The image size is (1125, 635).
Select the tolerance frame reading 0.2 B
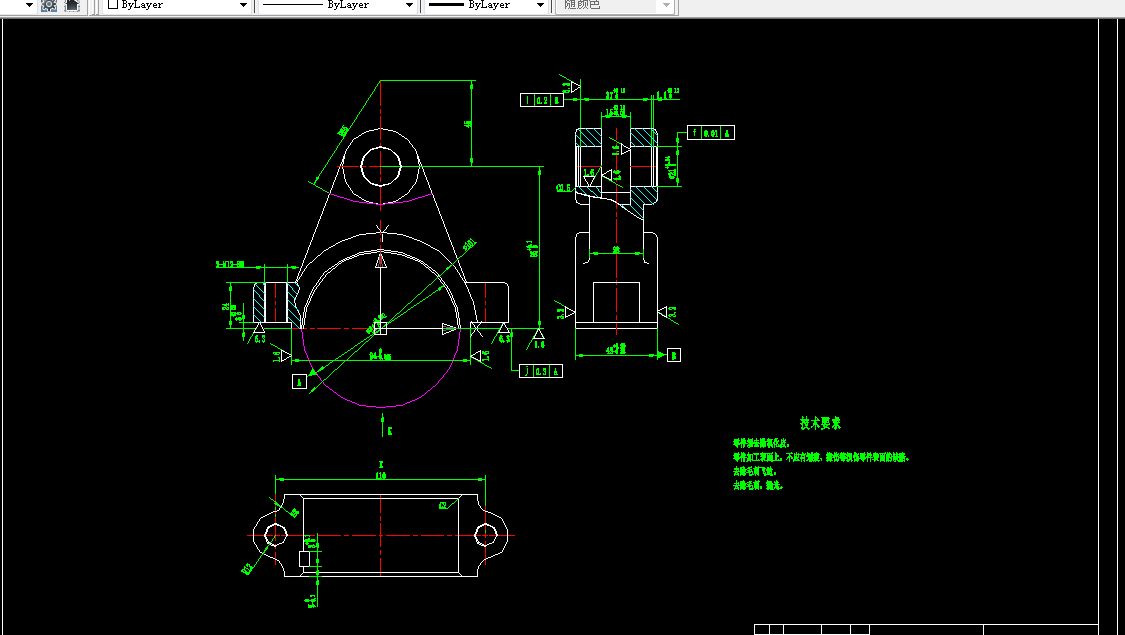point(542,100)
